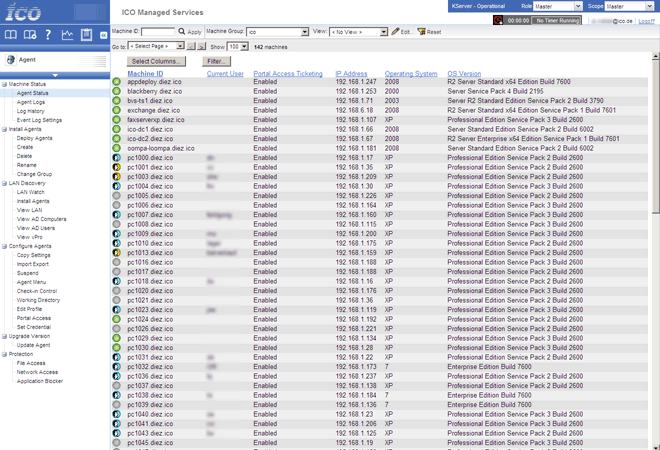This screenshot has width=660, height=450.
Task: Click status icon for exchange.diez.ico
Action: (117, 110)
